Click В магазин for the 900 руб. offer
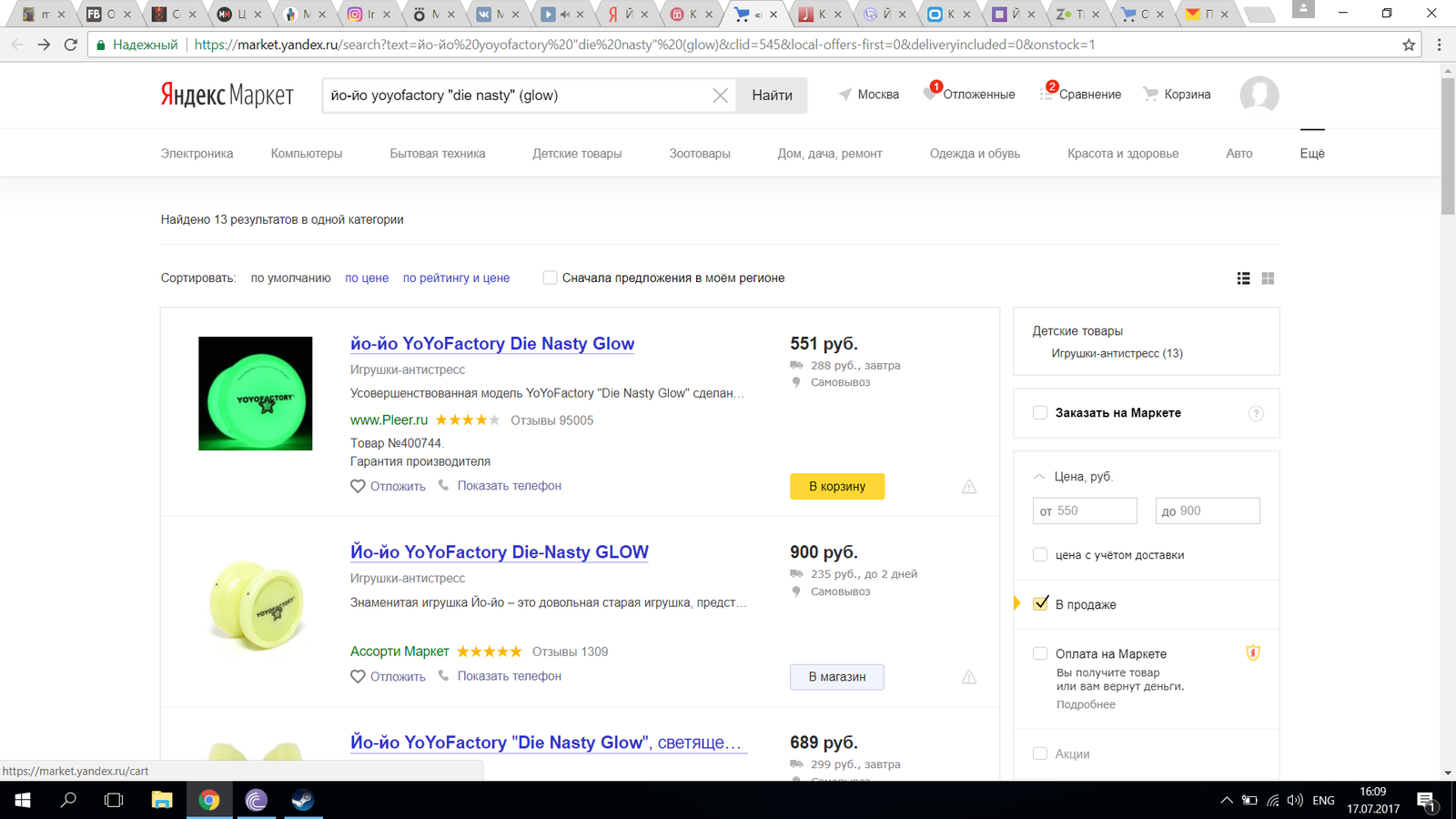The height and width of the screenshot is (819, 1456). pyautogui.click(x=837, y=677)
